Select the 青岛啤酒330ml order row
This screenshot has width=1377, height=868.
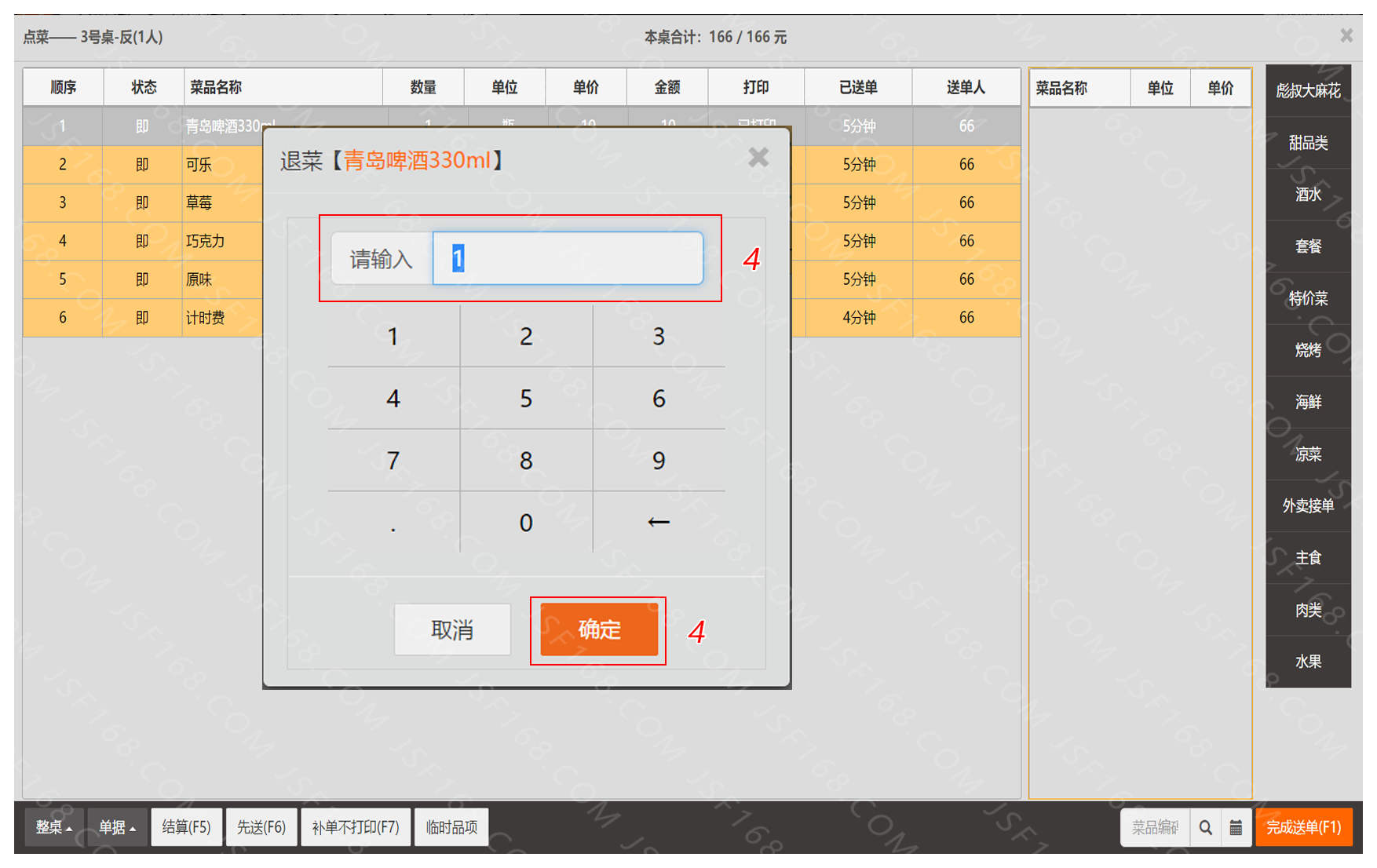point(521,126)
